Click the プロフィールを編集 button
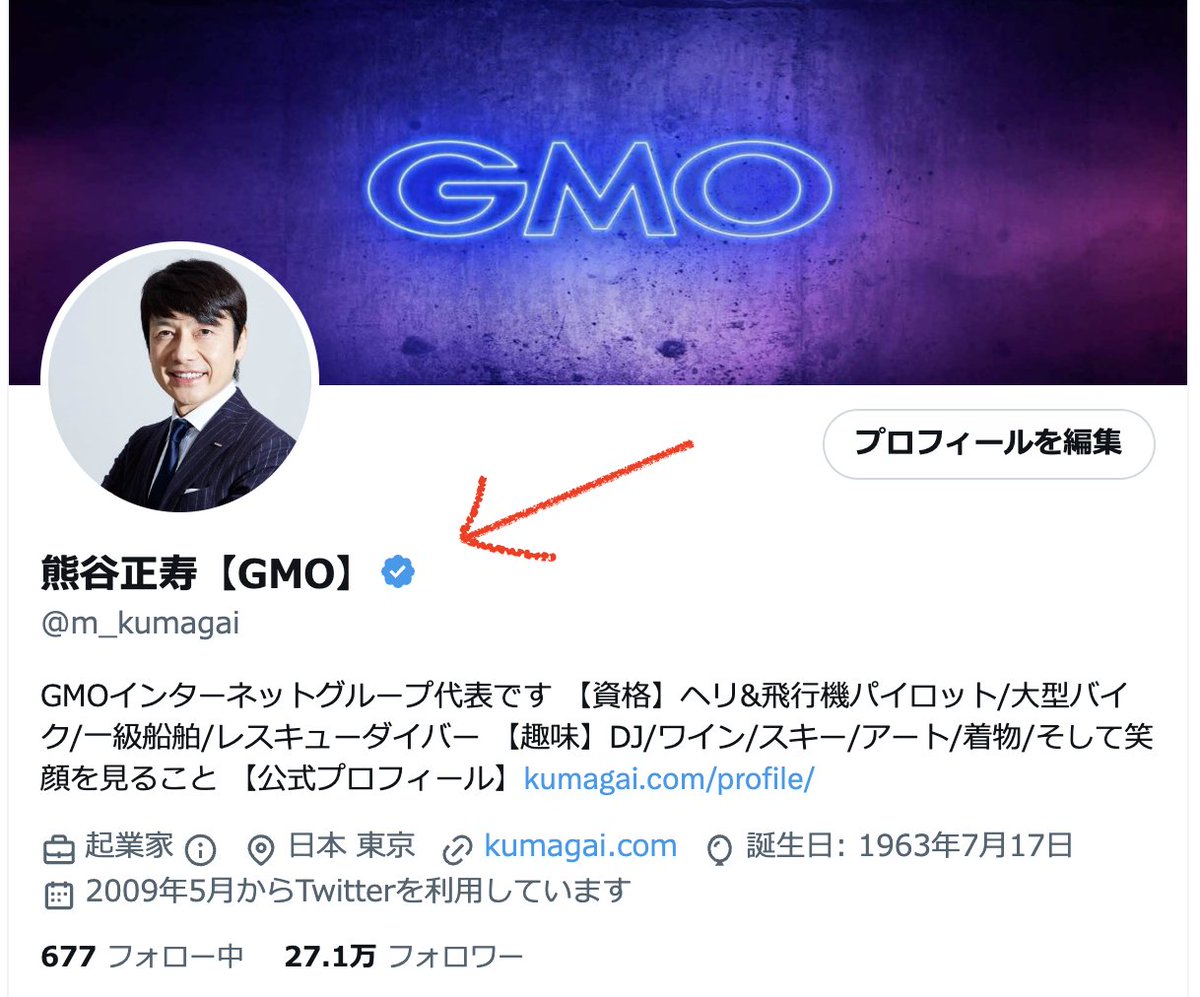Screen dimensions: 1200x997 [x=988, y=443]
